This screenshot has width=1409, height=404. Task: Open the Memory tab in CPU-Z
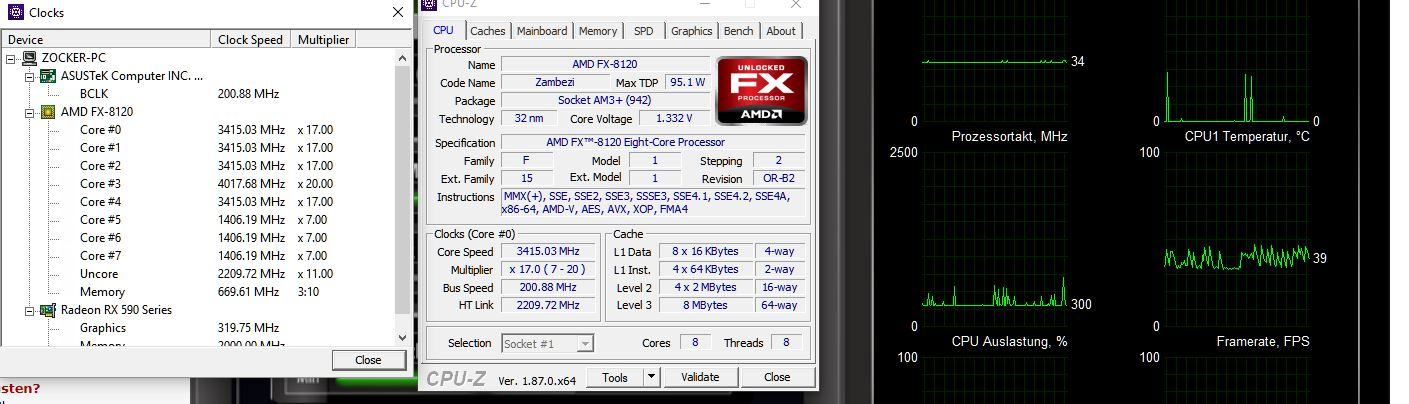pos(598,31)
